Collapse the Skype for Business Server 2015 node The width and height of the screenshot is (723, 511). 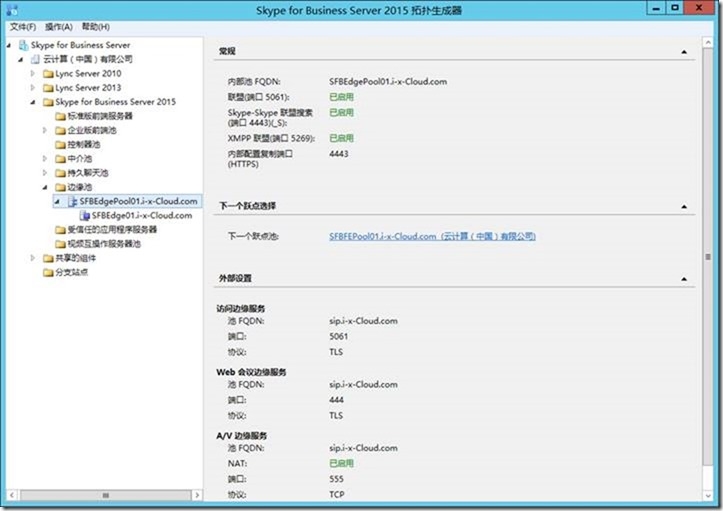pyautogui.click(x=33, y=102)
